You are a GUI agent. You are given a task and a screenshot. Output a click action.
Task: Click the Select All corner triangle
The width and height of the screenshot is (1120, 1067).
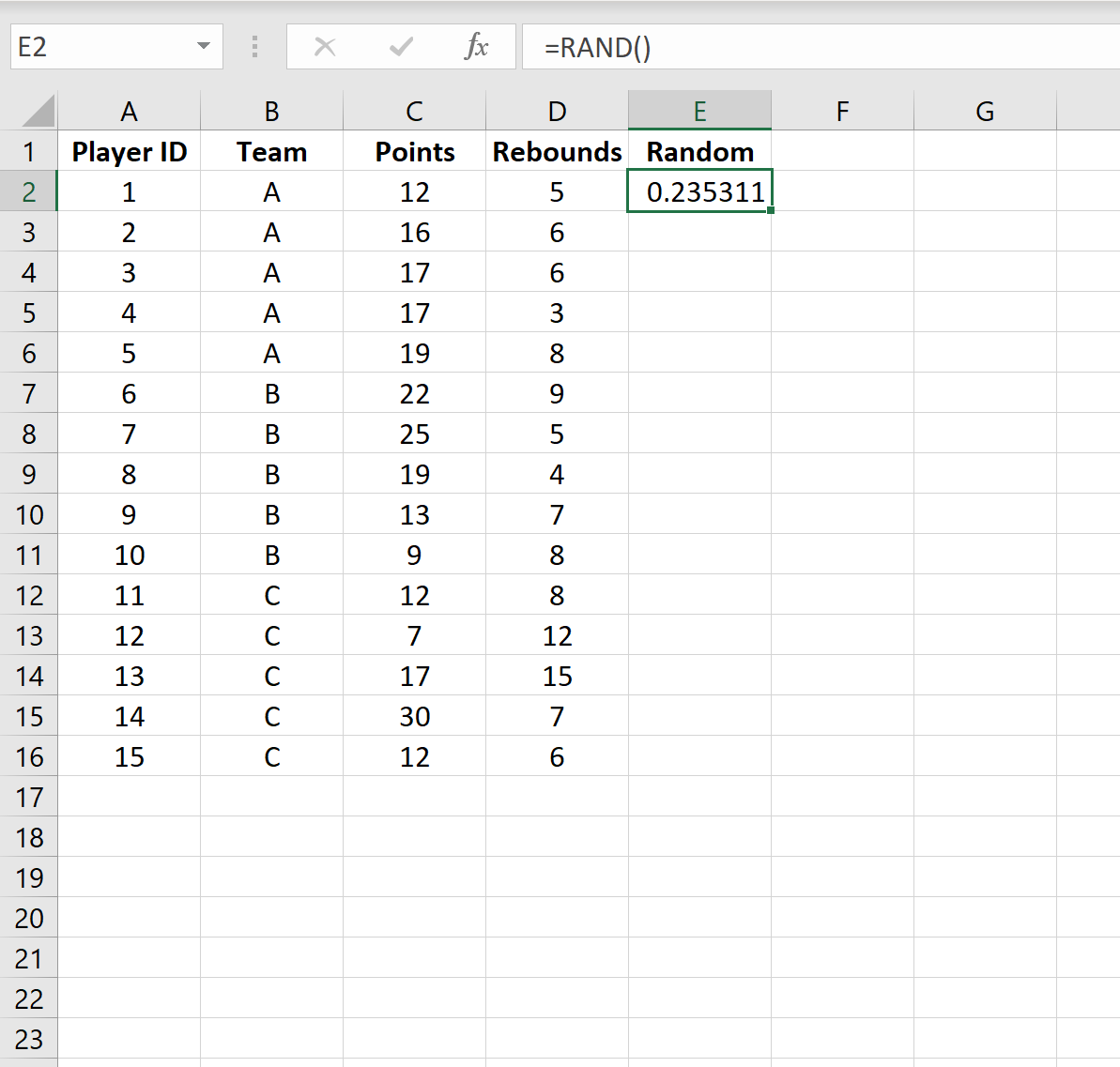pos(38,111)
